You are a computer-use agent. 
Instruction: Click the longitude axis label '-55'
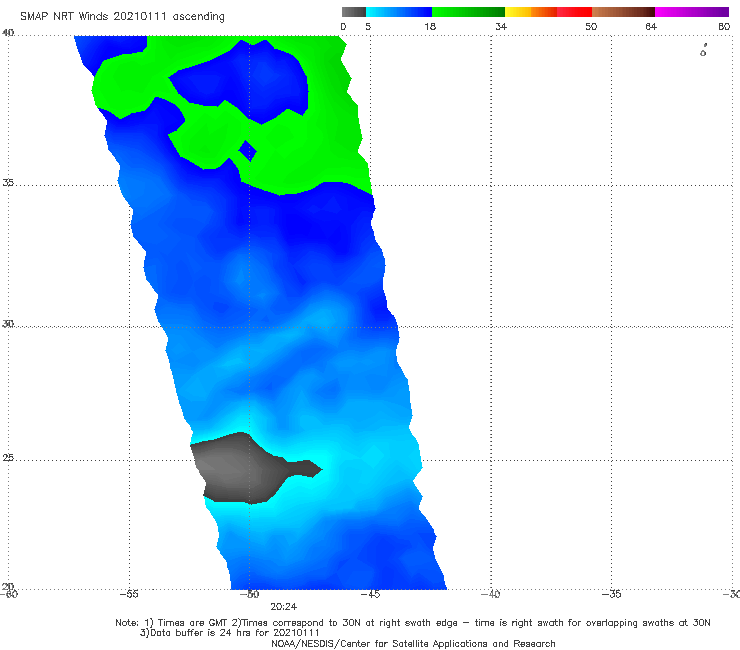(129, 594)
